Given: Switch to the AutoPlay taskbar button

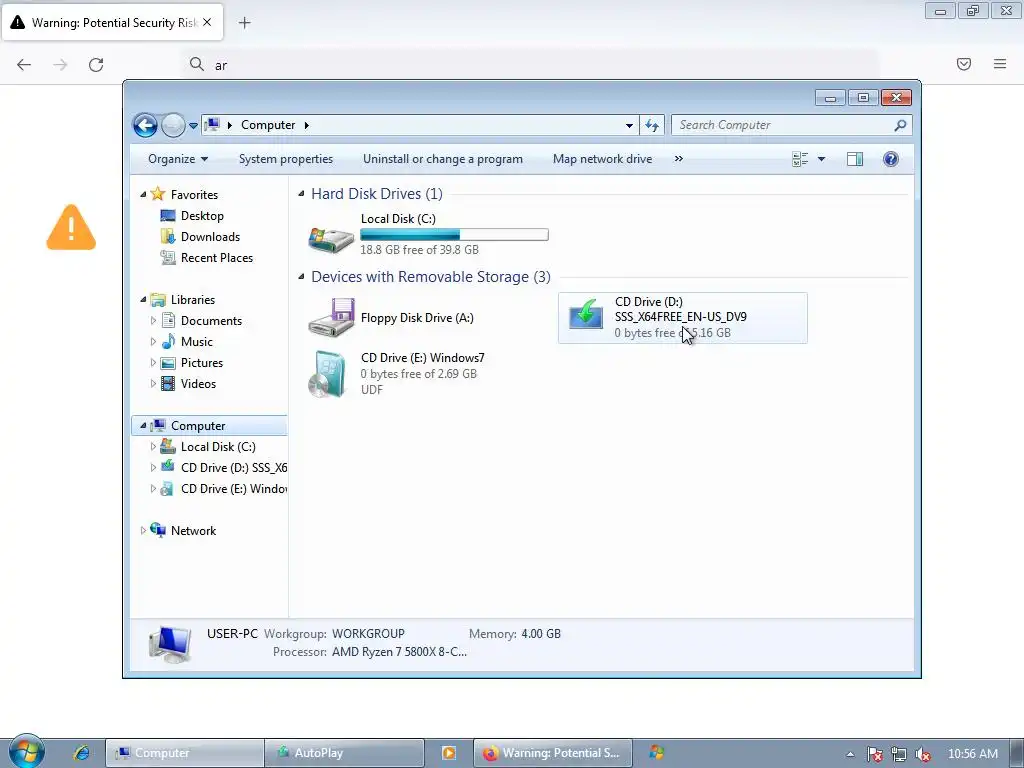Looking at the screenshot, I should pos(344,753).
